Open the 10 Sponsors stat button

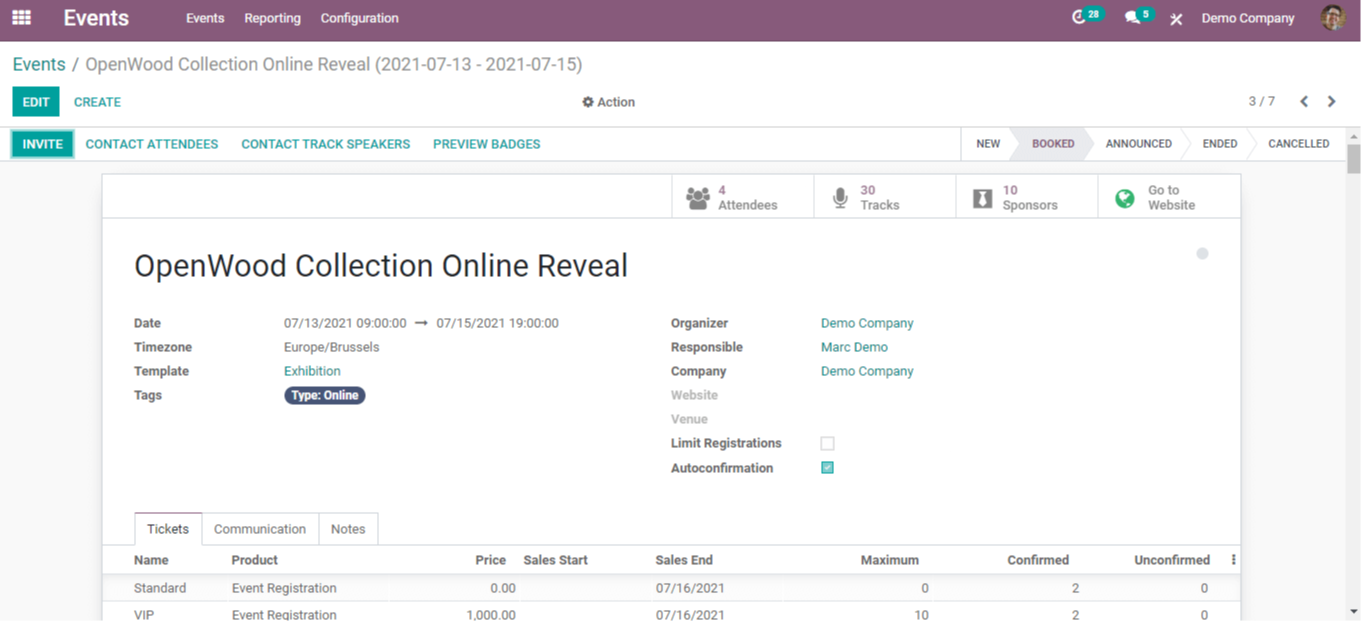tap(1027, 197)
